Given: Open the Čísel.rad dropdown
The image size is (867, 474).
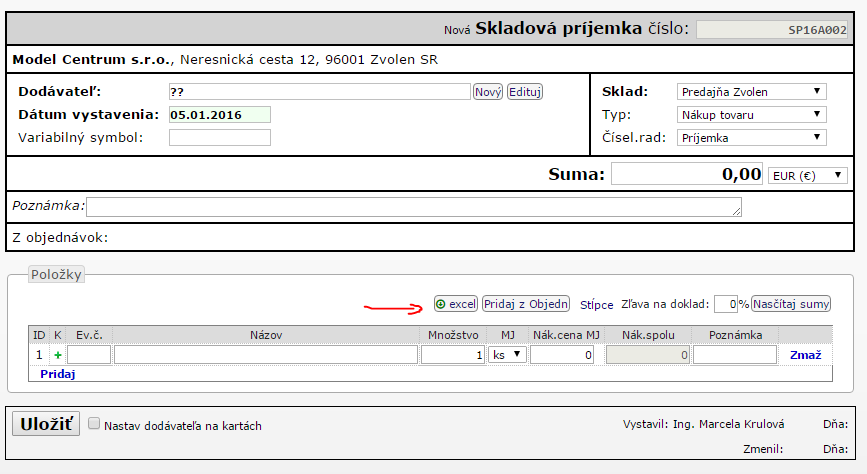Looking at the screenshot, I should point(751,138).
